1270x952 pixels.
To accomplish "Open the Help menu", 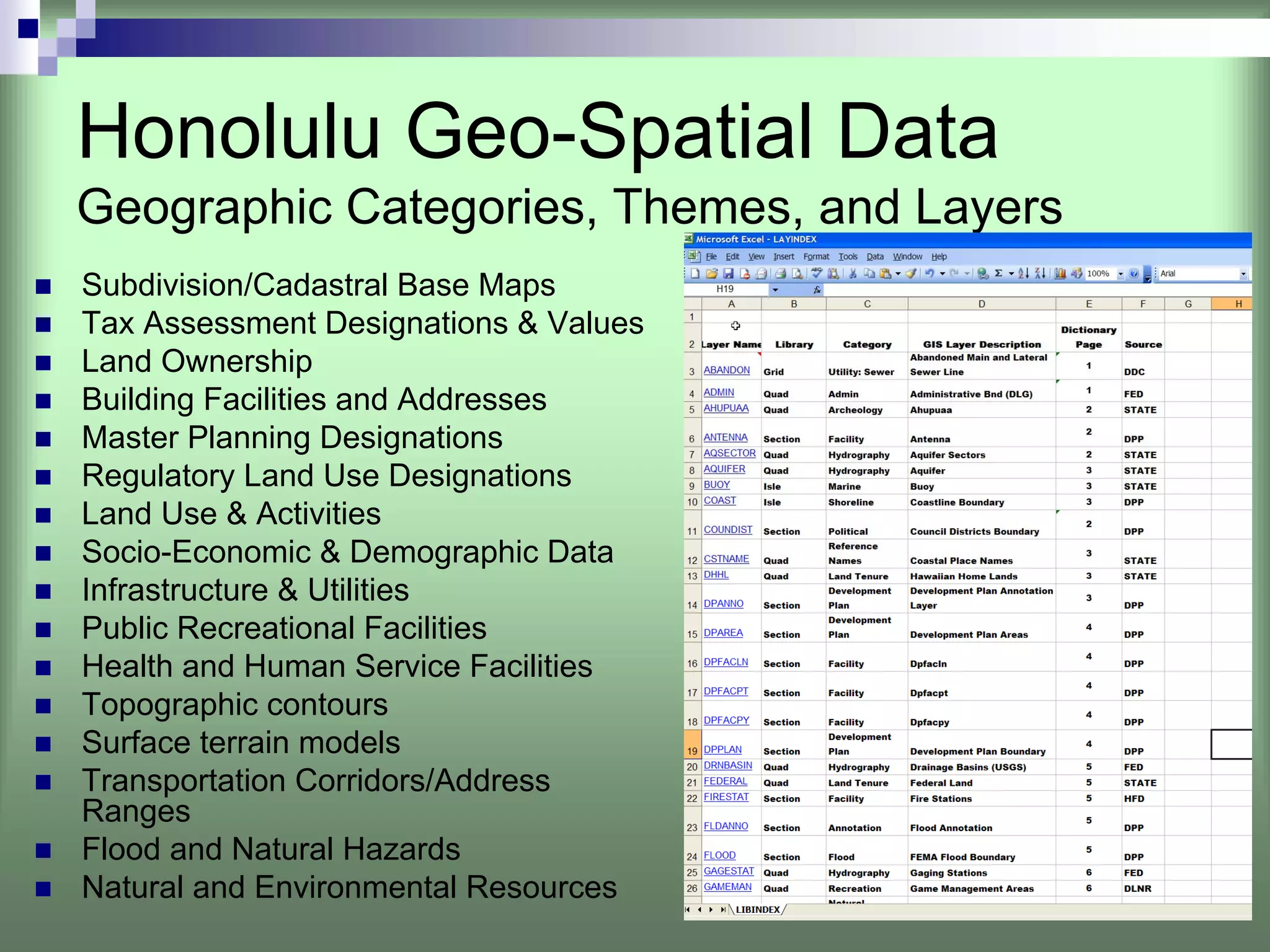I will click(x=939, y=257).
